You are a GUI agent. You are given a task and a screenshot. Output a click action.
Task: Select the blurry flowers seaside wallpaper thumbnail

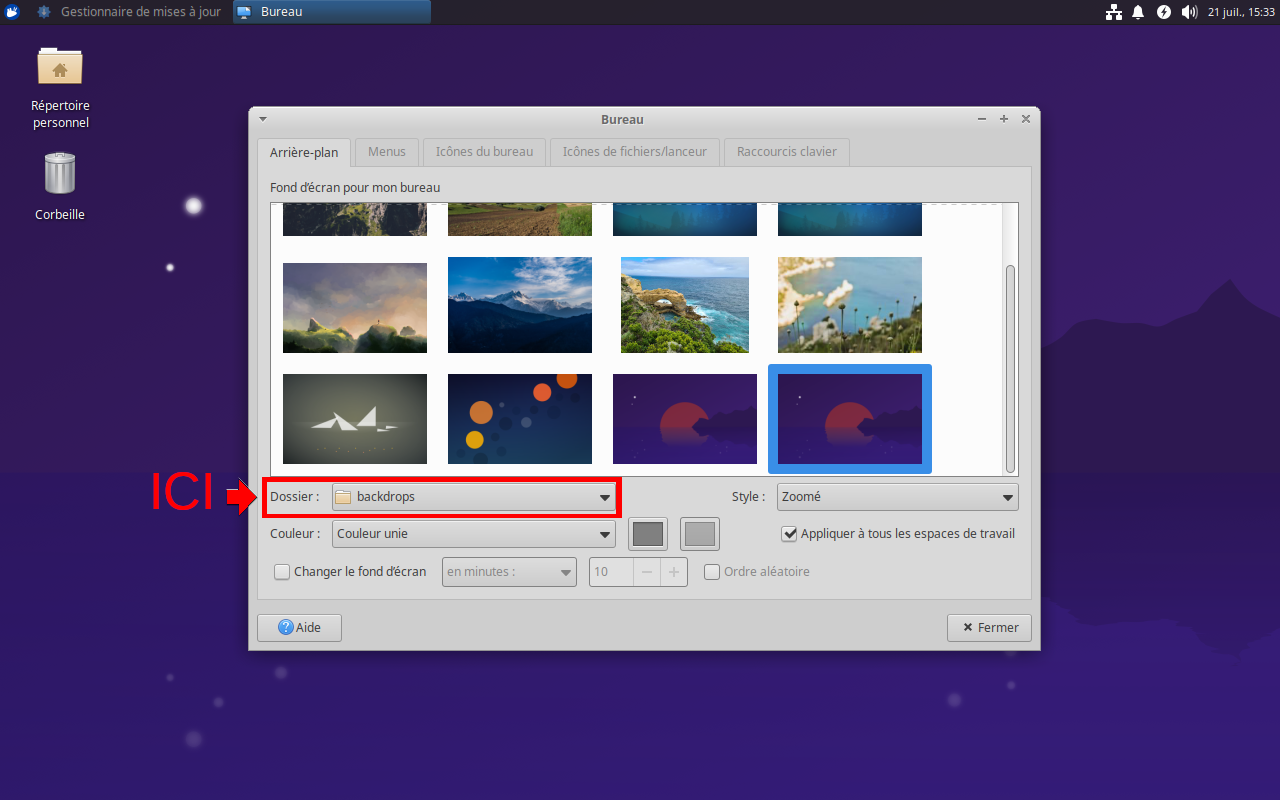click(x=850, y=305)
